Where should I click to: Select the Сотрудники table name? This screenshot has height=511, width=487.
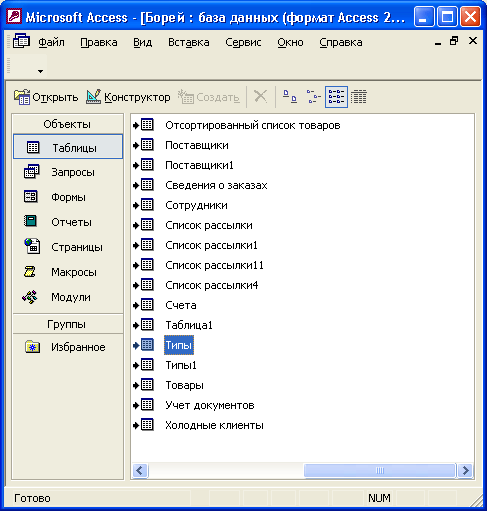coord(196,205)
